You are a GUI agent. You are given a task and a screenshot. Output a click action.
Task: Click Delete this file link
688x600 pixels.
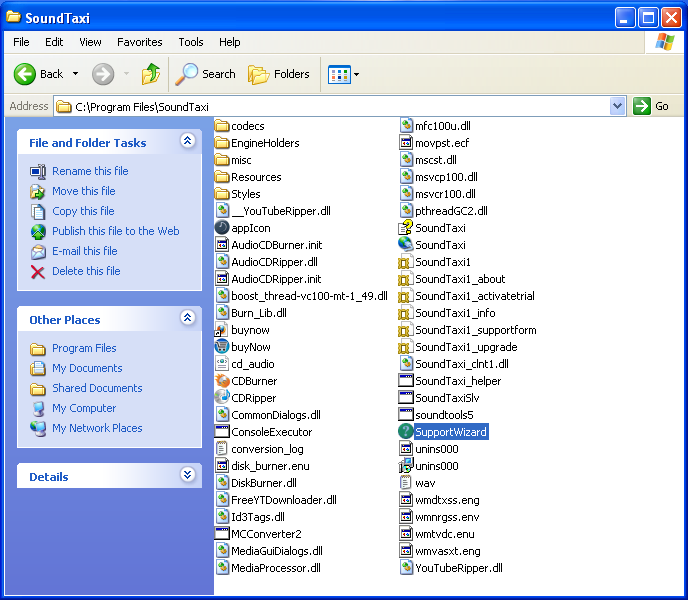(86, 271)
